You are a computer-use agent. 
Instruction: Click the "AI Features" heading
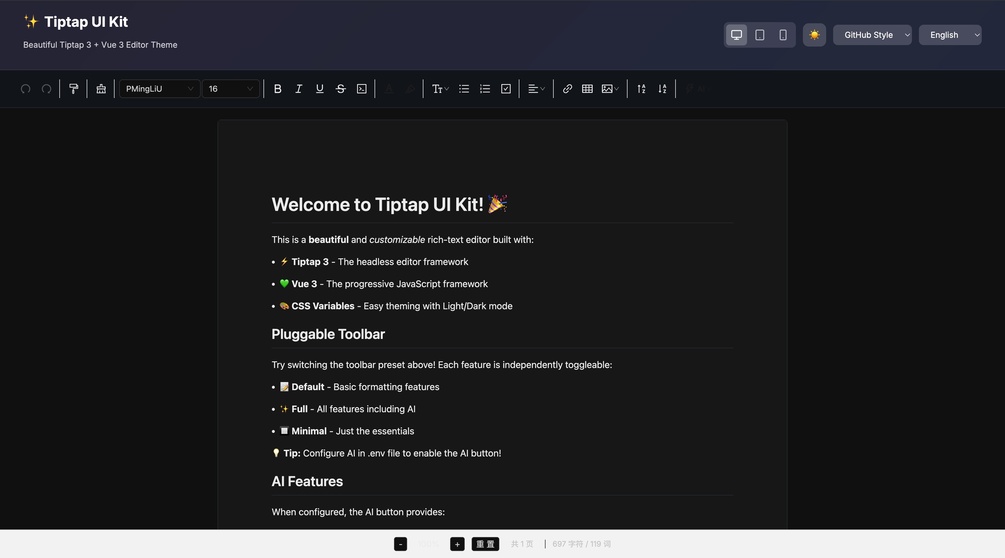[307, 481]
